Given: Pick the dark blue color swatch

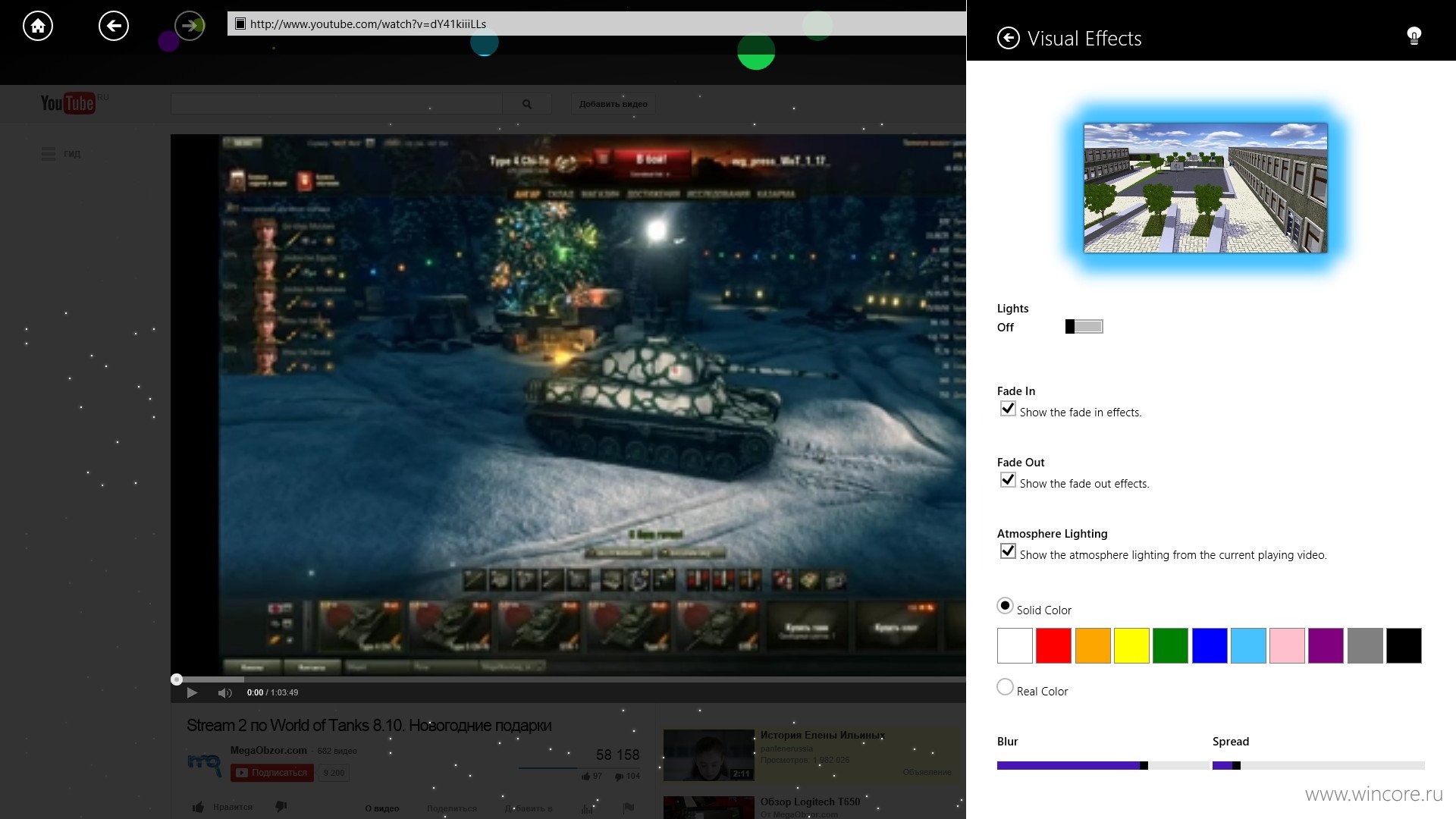Looking at the screenshot, I should (1210, 646).
